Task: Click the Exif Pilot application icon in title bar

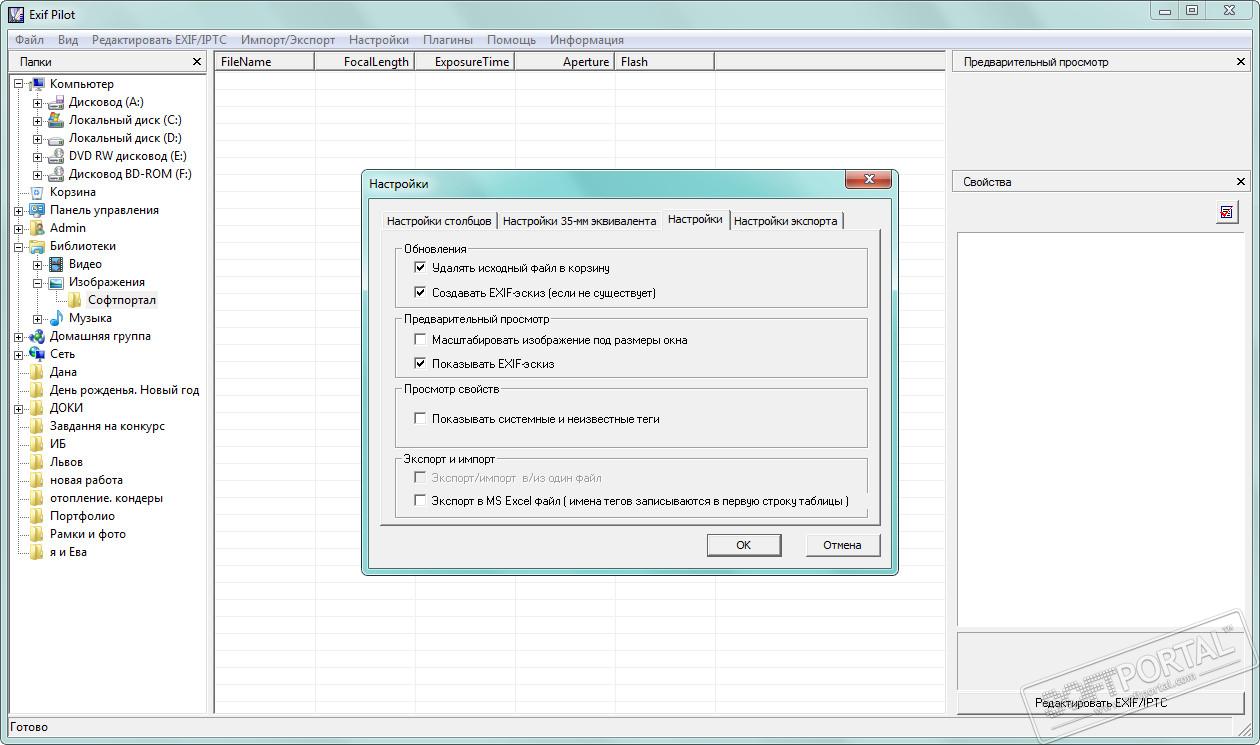Action: [16, 14]
